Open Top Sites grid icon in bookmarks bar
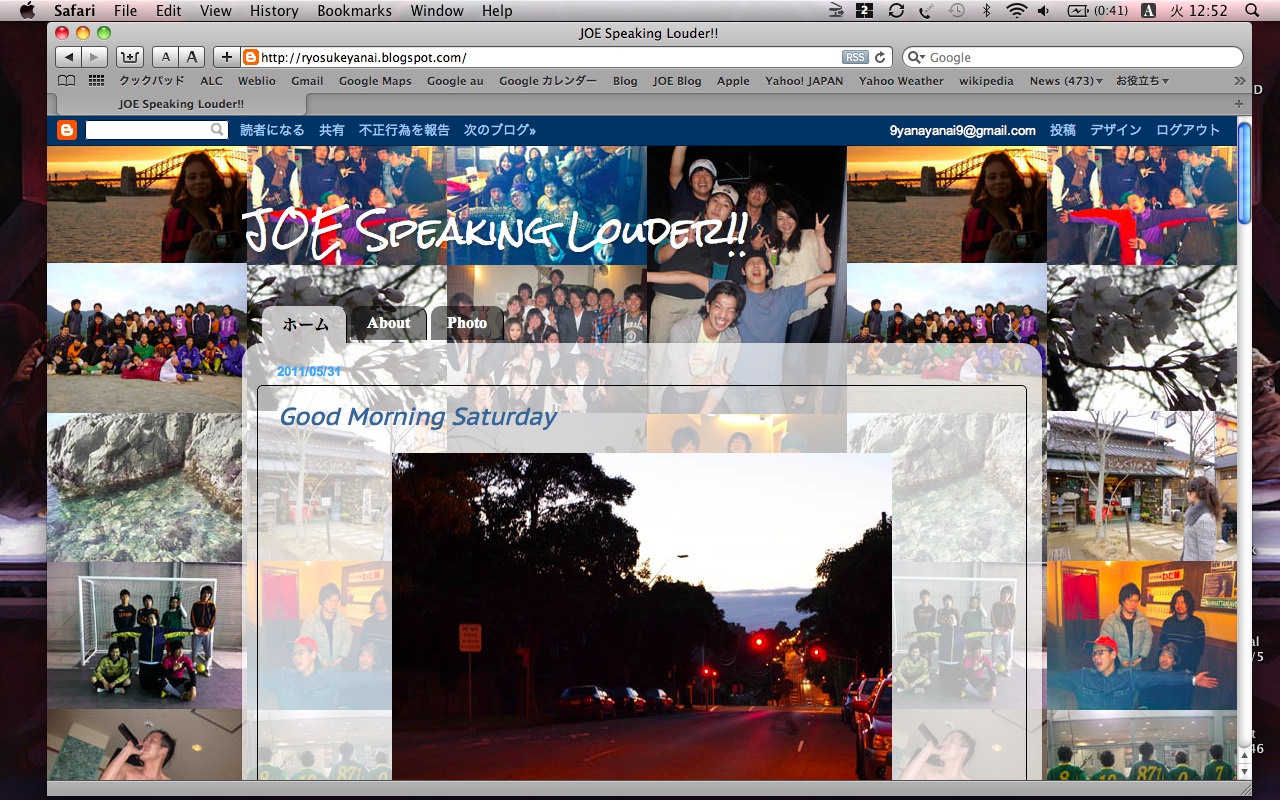The image size is (1280, 800). [x=96, y=81]
